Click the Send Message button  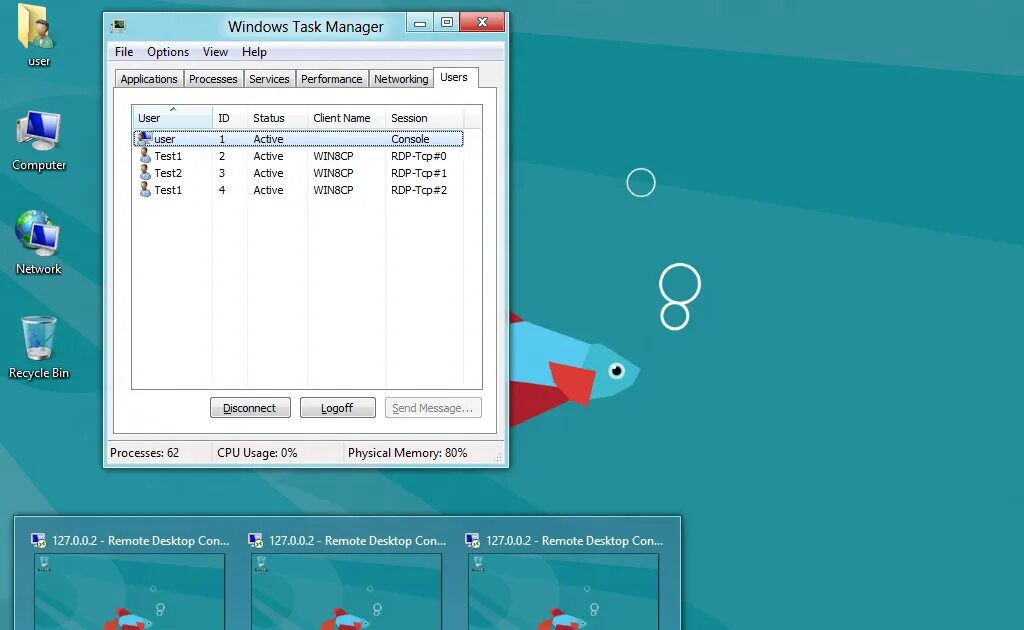point(433,407)
